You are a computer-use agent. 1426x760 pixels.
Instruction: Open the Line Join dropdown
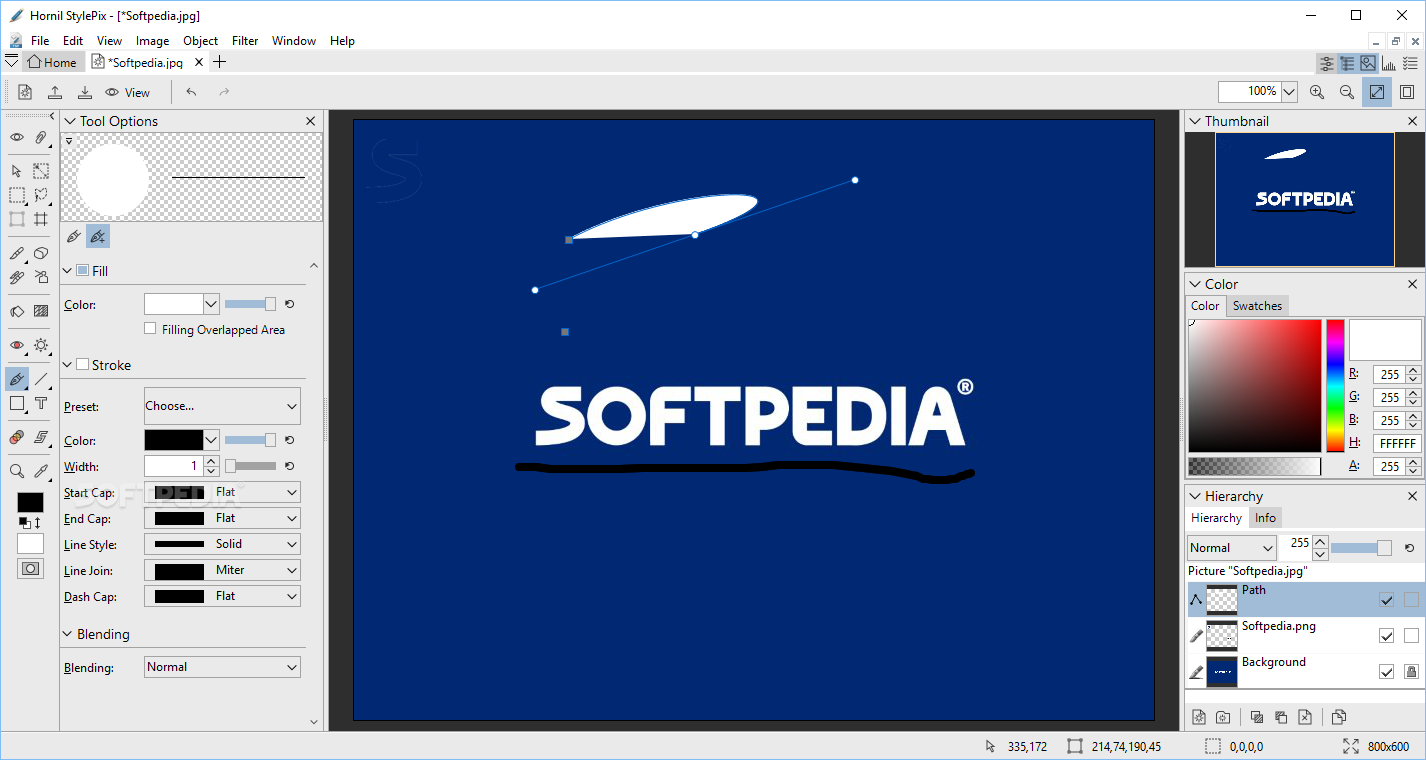point(222,570)
